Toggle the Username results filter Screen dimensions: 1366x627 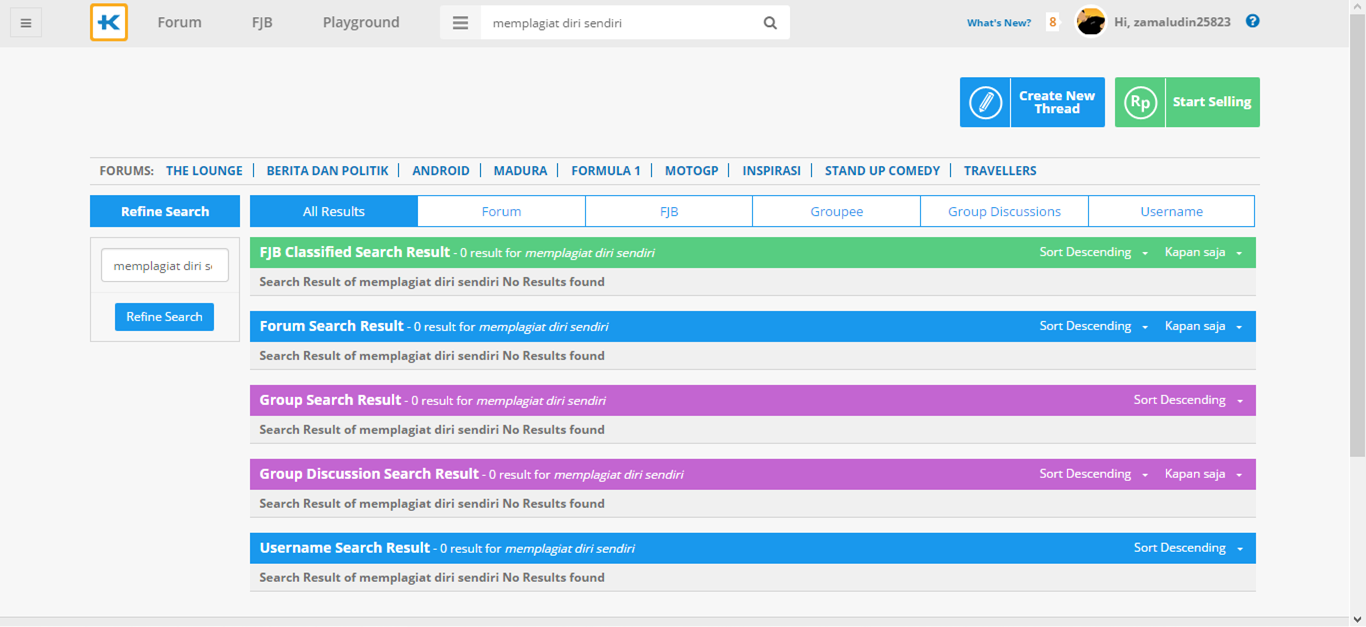pyautogui.click(x=1171, y=211)
